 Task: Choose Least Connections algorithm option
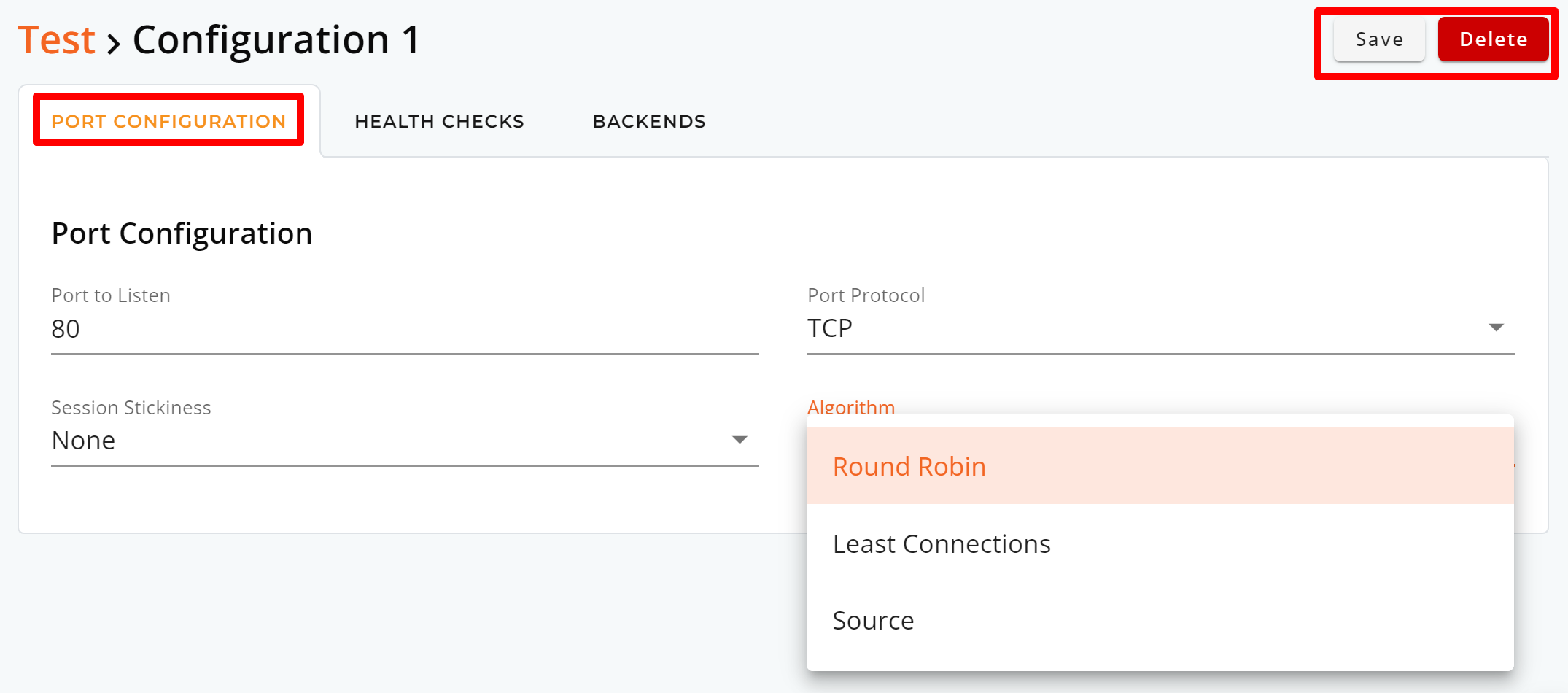1160,543
